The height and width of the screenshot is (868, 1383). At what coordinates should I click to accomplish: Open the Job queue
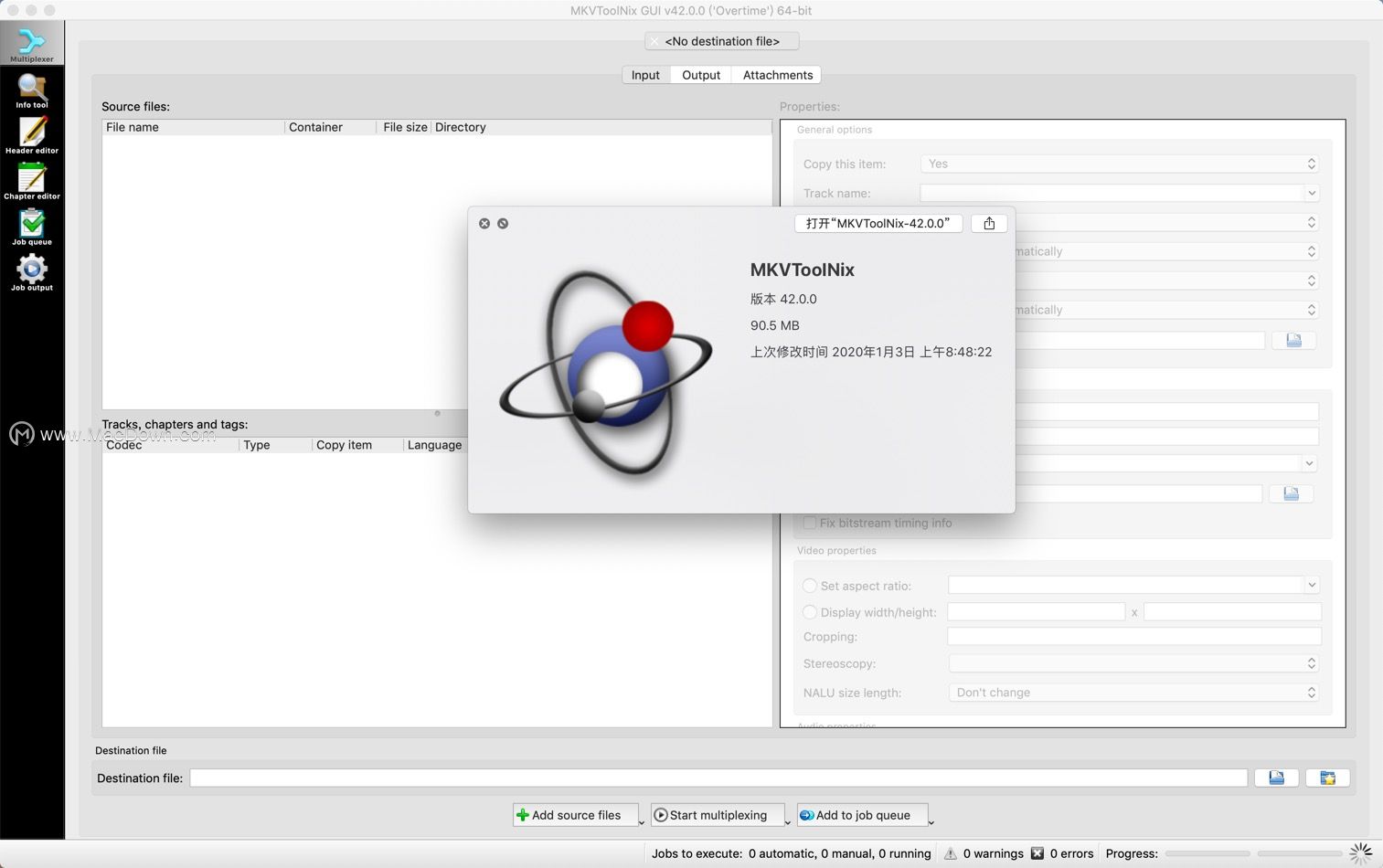(x=32, y=227)
